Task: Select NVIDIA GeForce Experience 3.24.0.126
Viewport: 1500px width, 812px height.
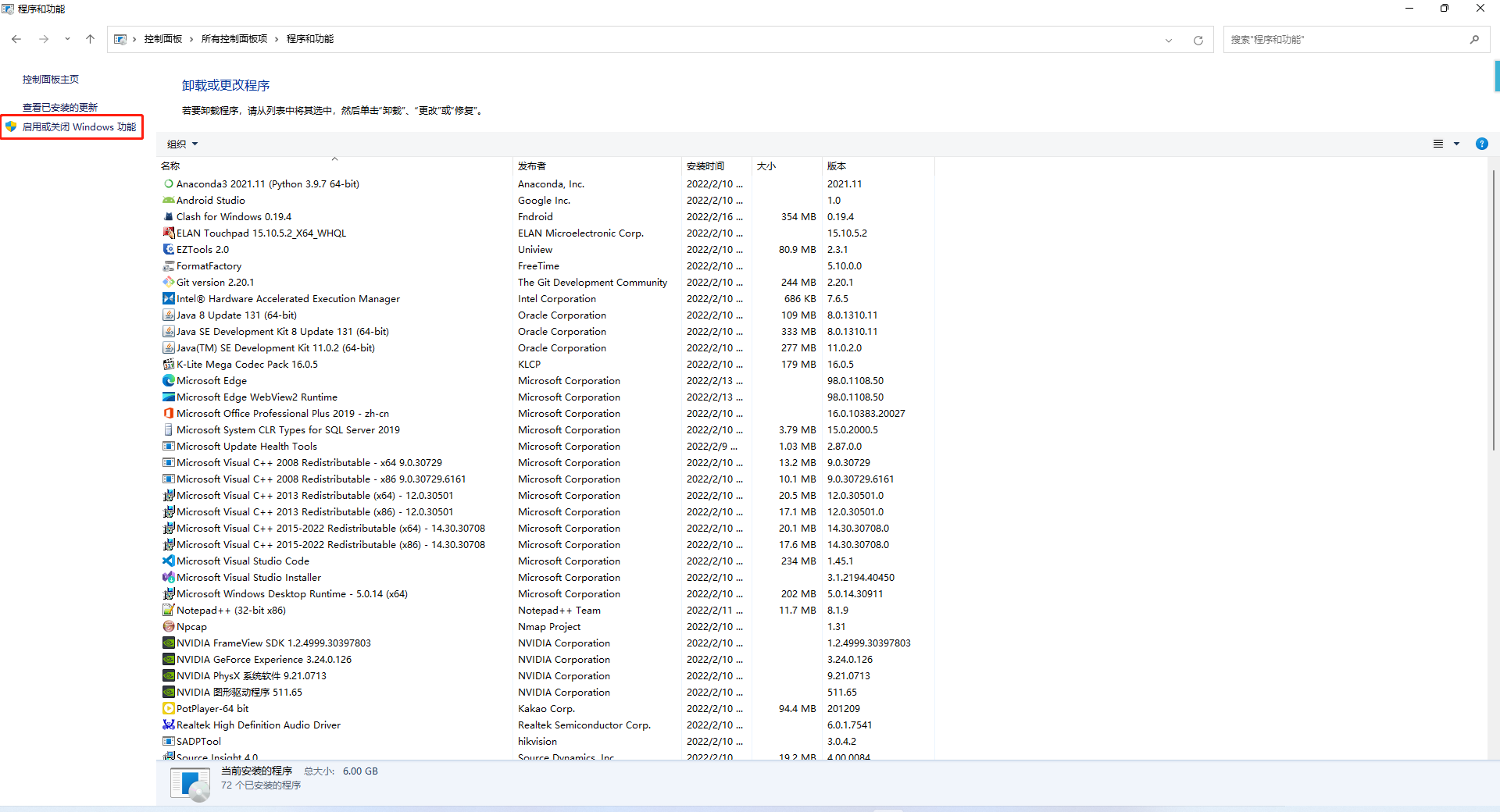Action: pyautogui.click(x=263, y=659)
